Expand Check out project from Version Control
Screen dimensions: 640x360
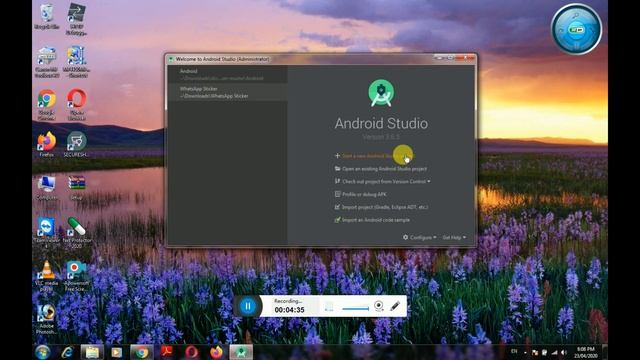(x=382, y=181)
